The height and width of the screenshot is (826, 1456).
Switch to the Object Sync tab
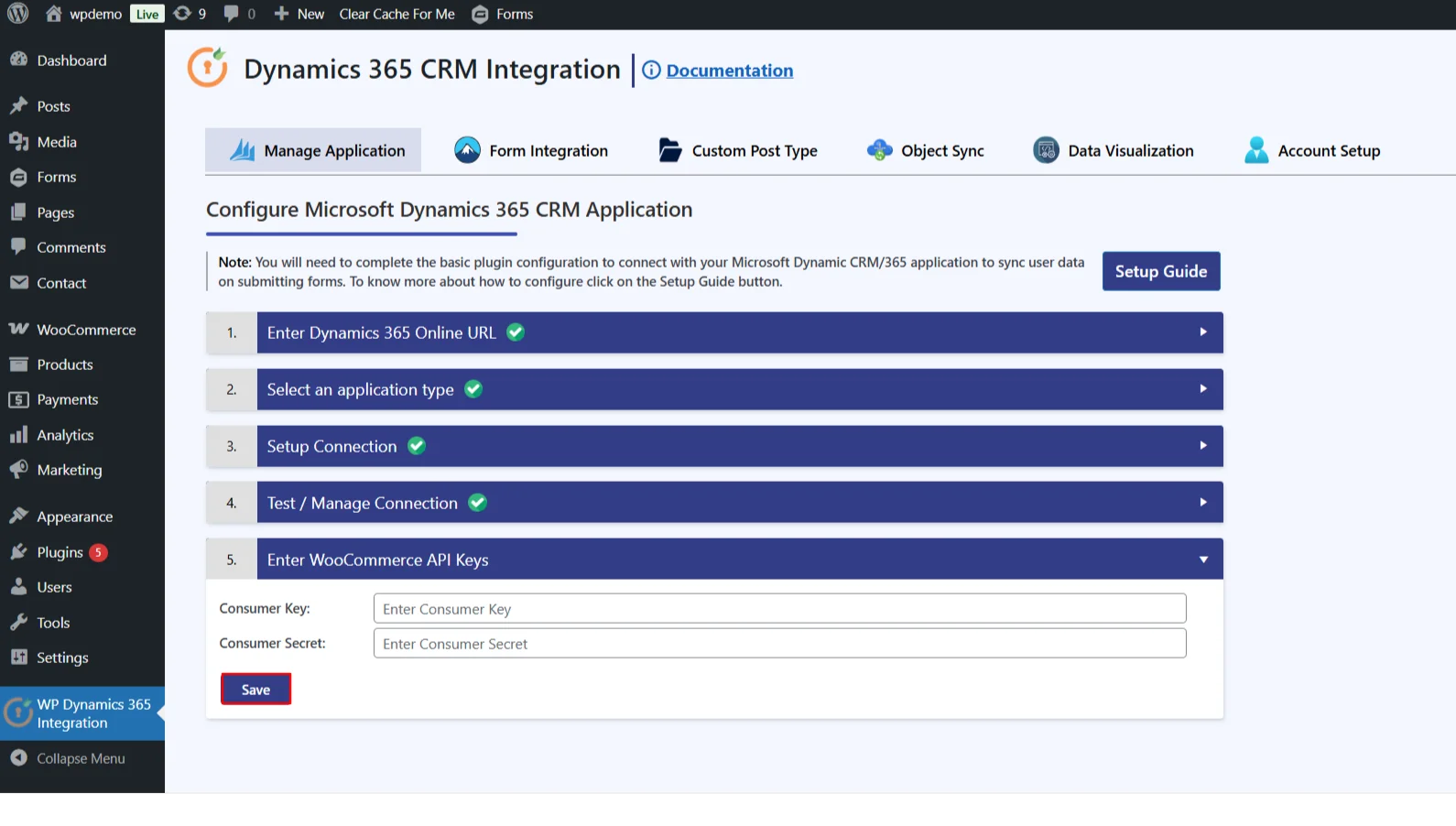(x=926, y=150)
